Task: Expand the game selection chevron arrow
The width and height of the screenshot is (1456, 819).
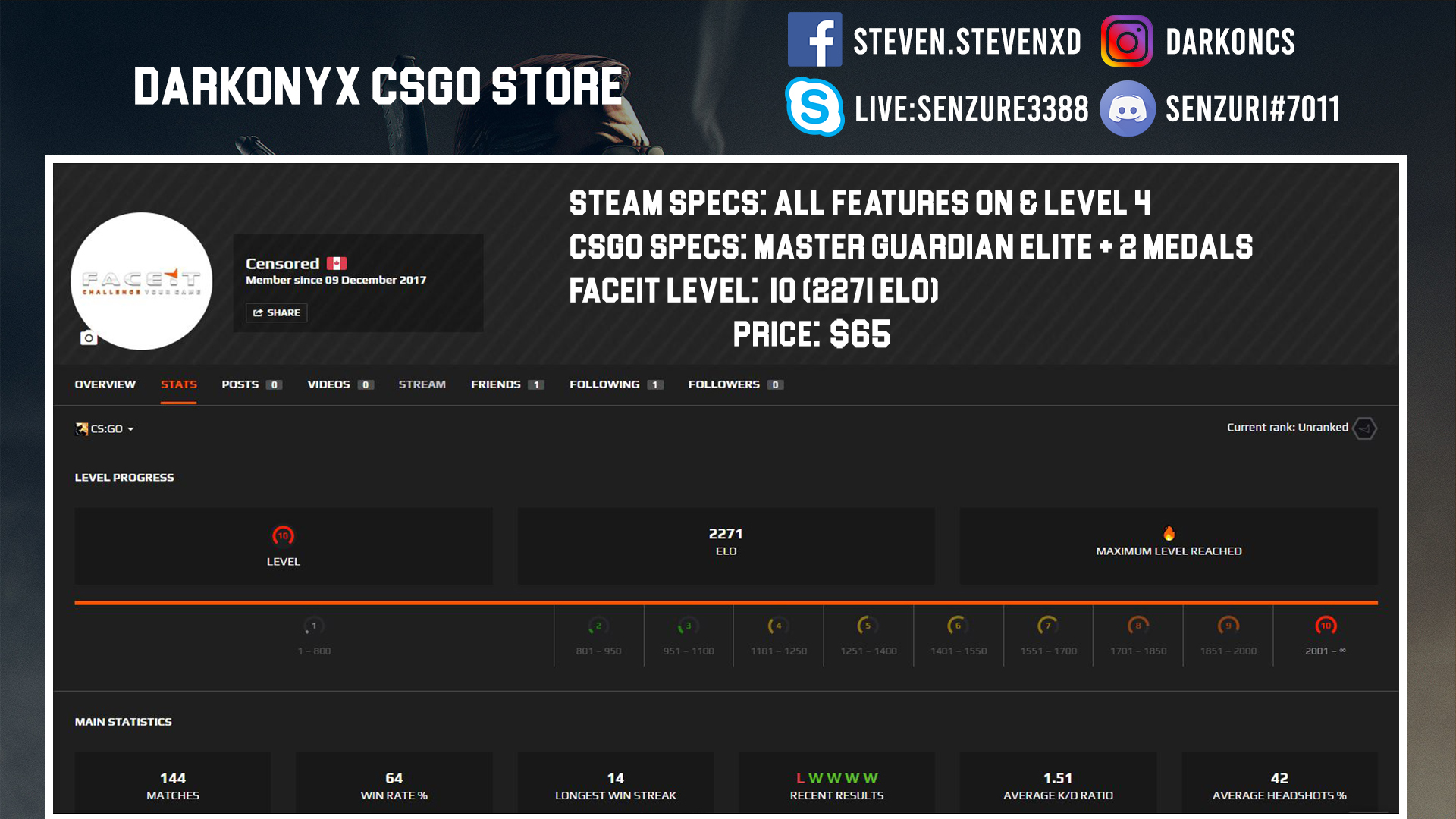Action: click(130, 428)
